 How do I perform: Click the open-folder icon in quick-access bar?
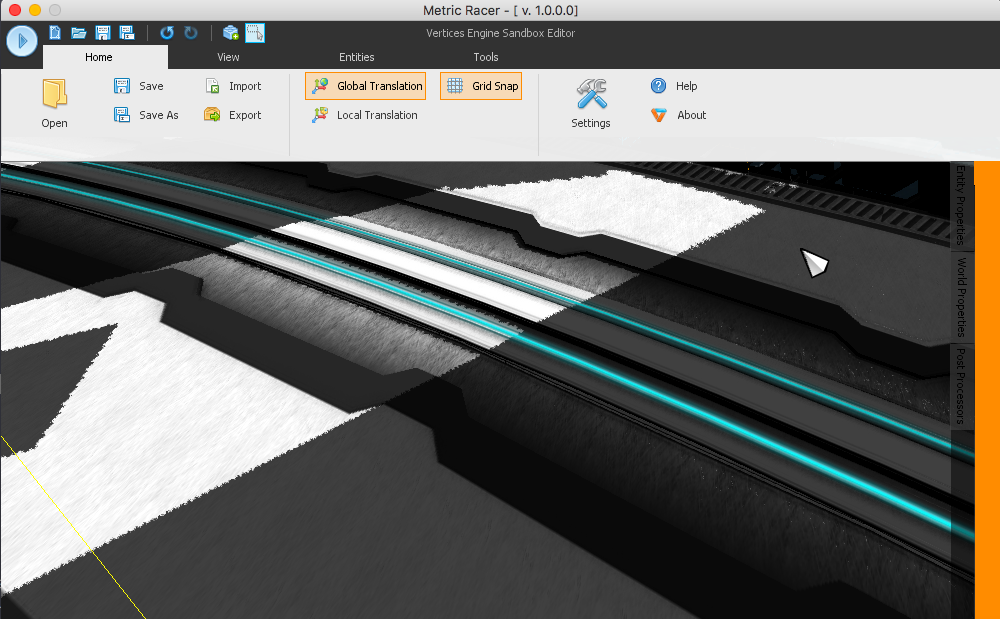[78, 33]
